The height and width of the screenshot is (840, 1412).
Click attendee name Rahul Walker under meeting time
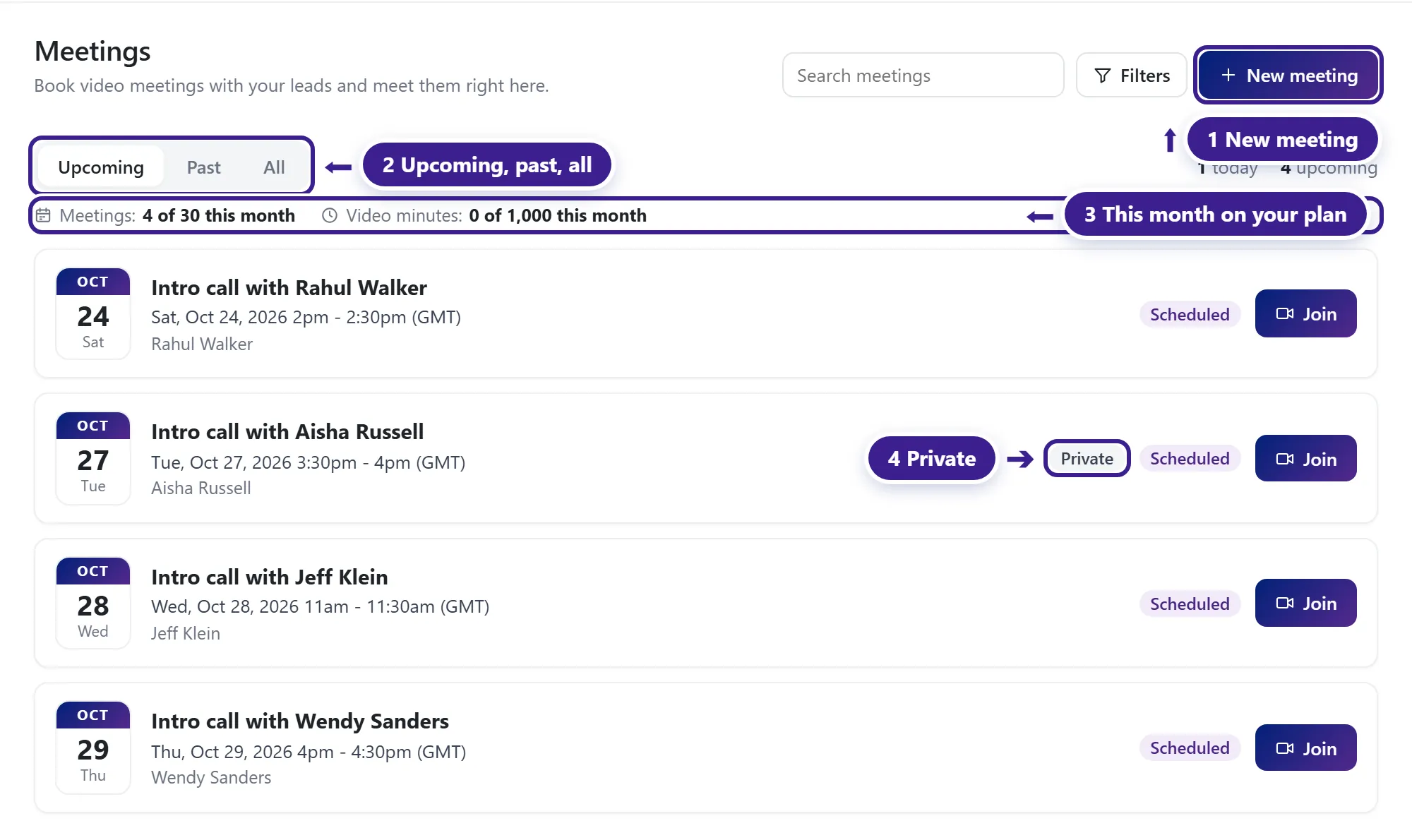coord(202,344)
